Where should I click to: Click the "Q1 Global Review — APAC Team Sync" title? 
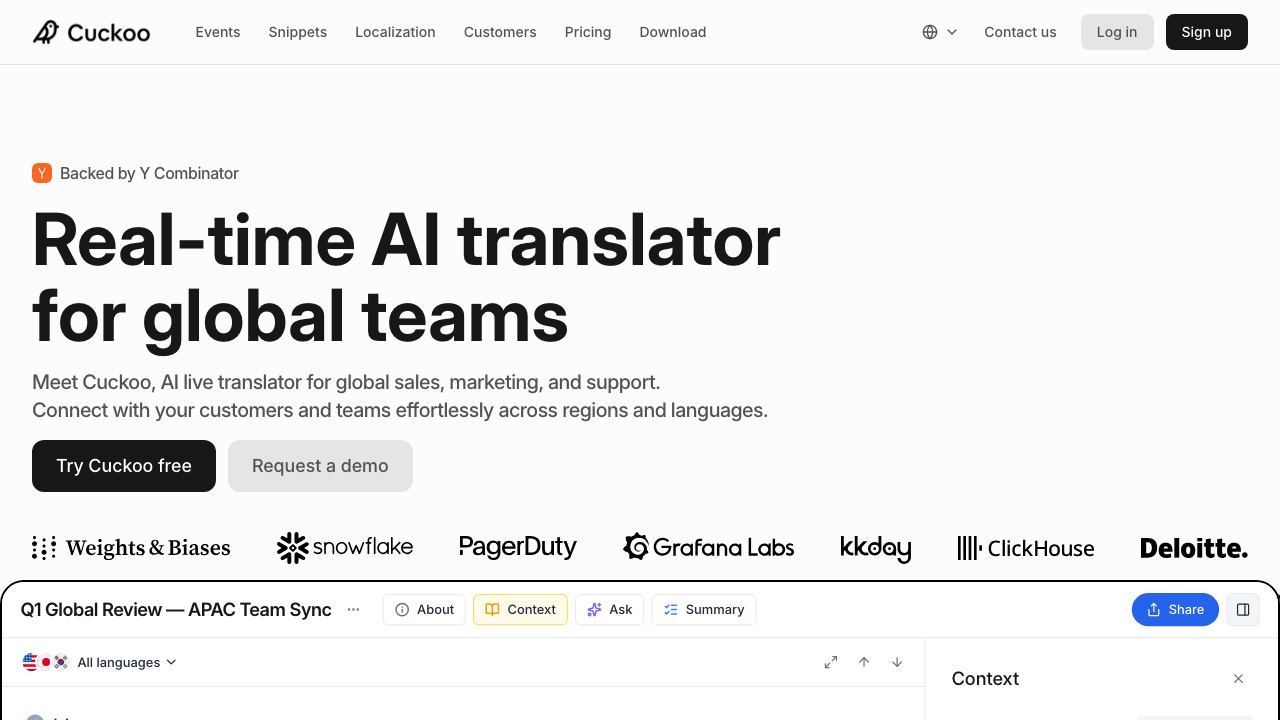click(x=176, y=609)
